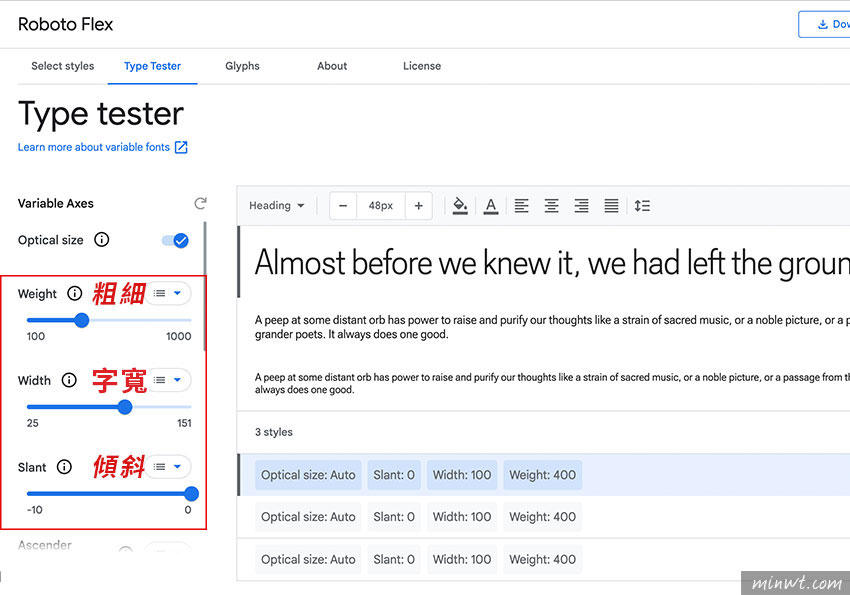Open Learn more about variable fonts link
Viewport: 850px width, 595px height.
(94, 147)
